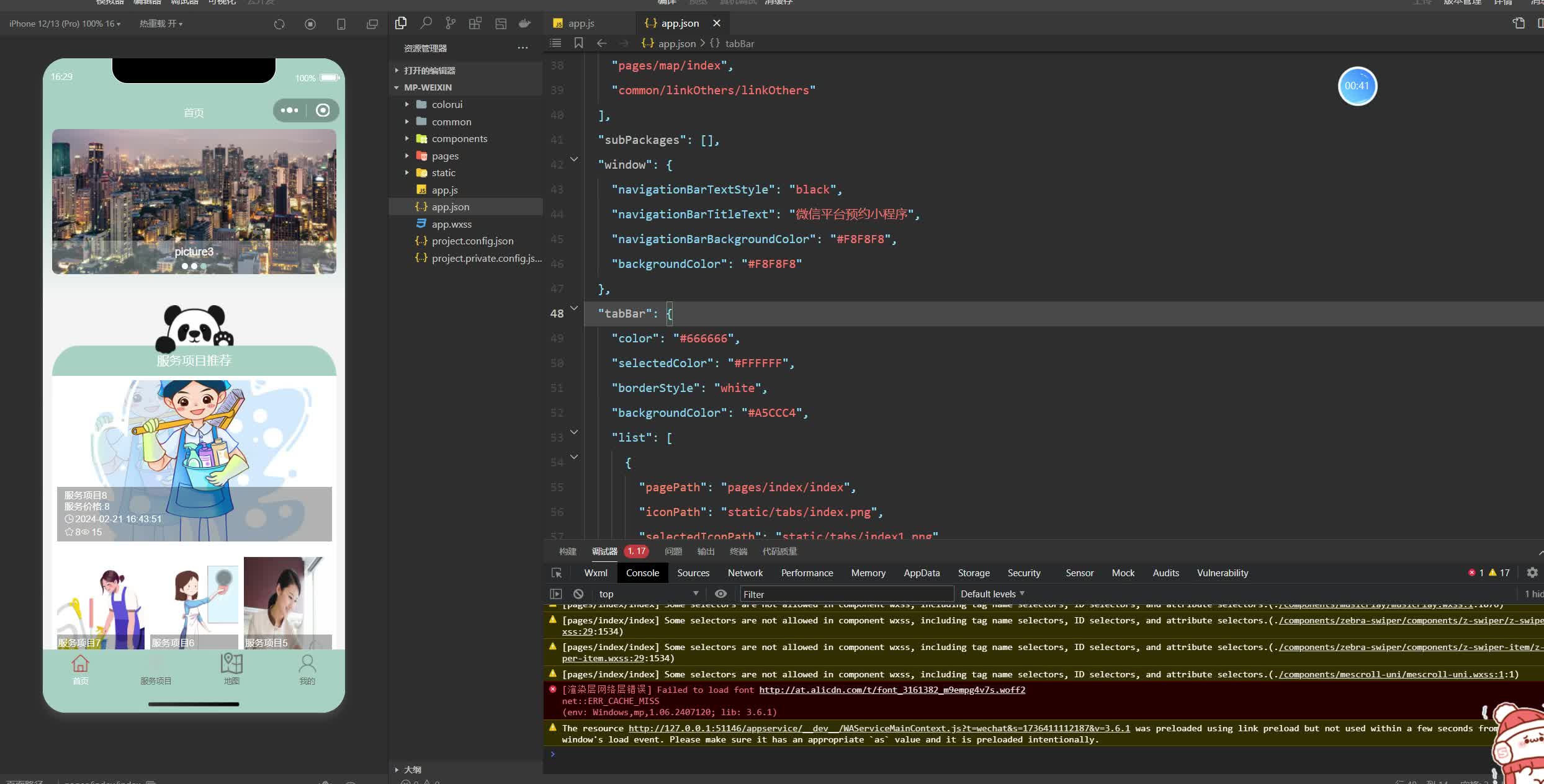
Task: Open the Default levels dropdown
Action: [992, 594]
